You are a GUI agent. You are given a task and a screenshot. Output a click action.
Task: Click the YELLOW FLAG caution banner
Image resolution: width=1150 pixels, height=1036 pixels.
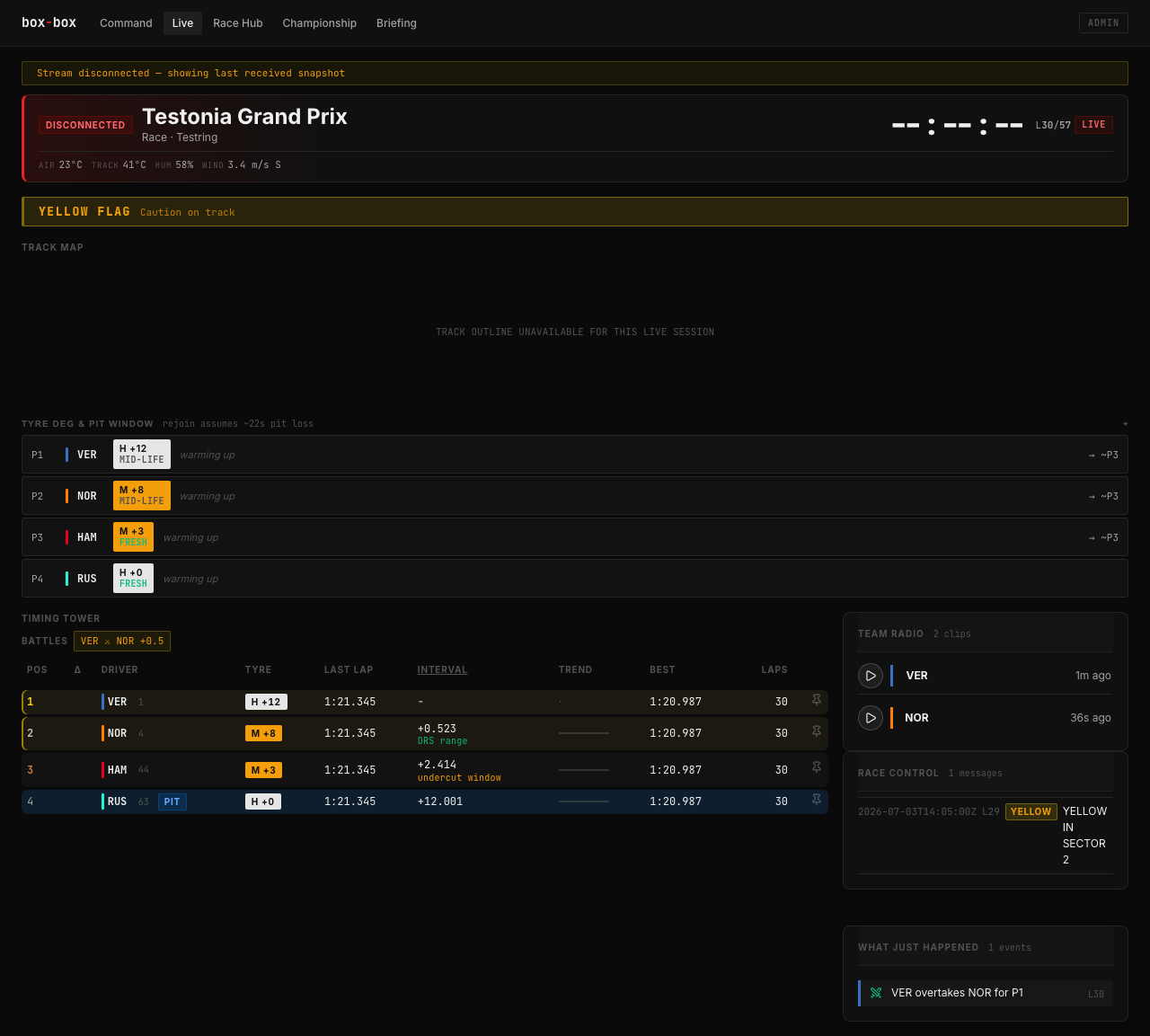575,212
